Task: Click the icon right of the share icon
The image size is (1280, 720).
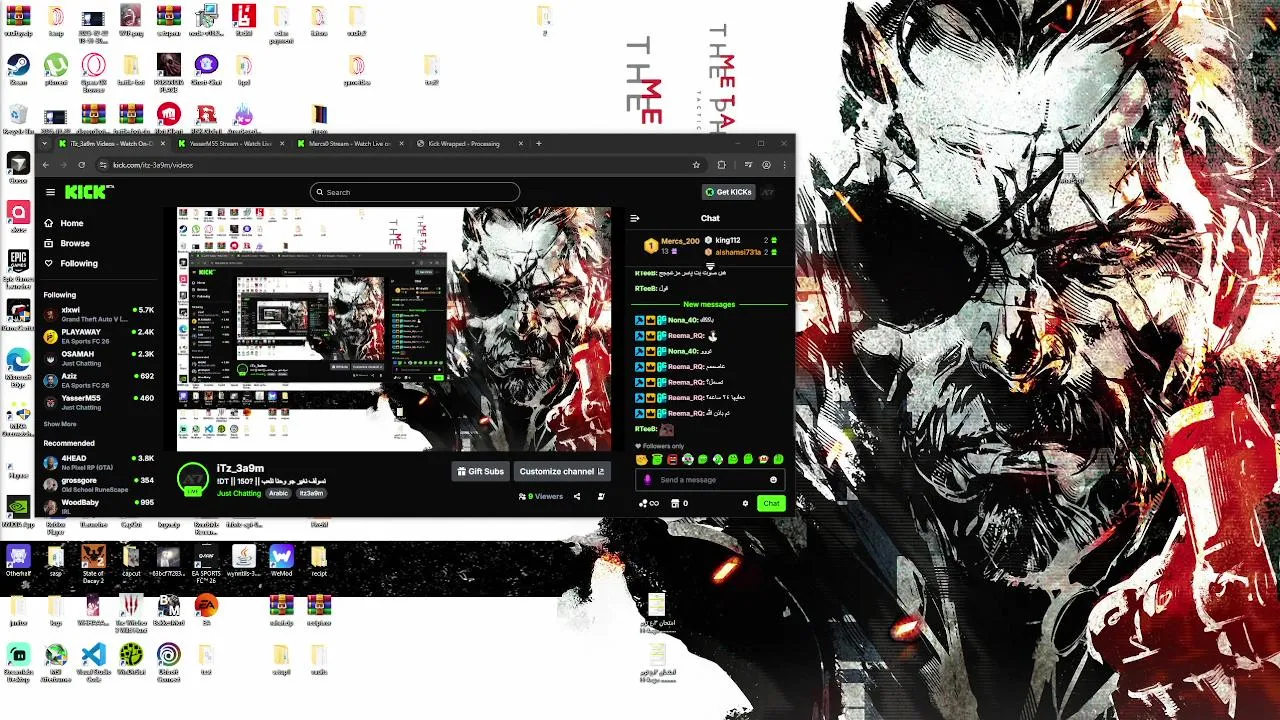Action: pyautogui.click(x=601, y=496)
